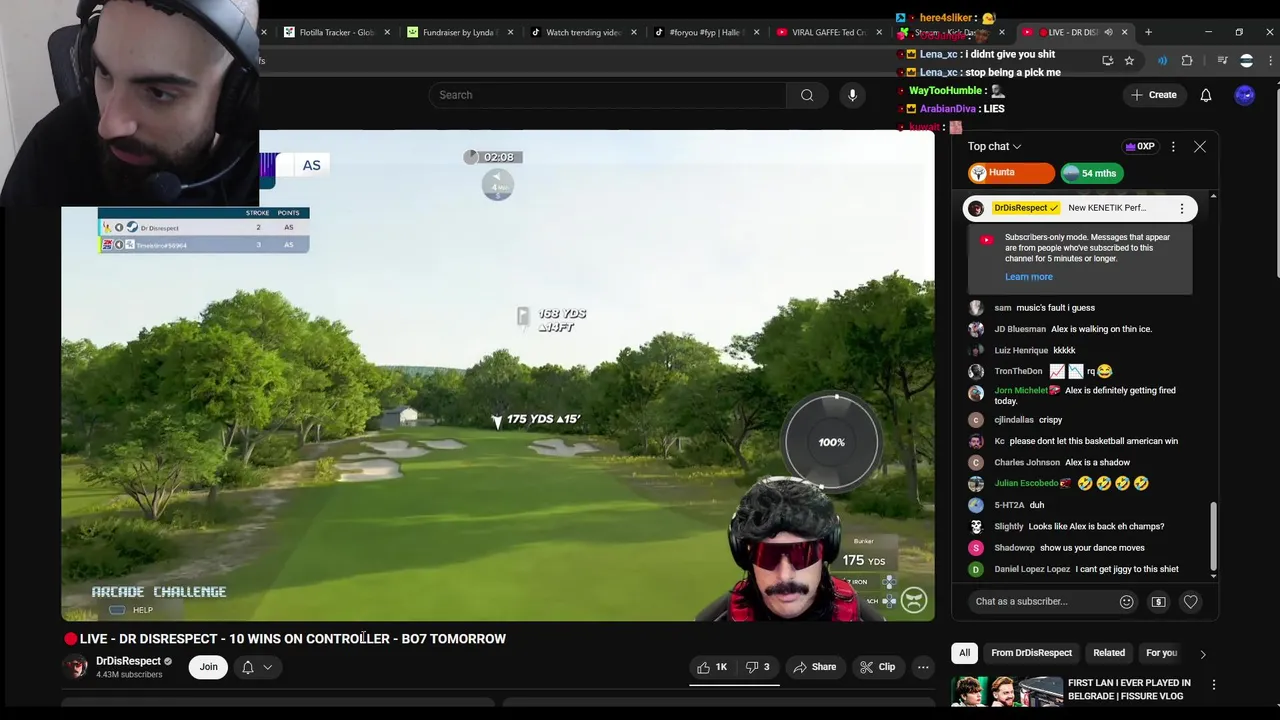Click the live video player
Image resolution: width=1280 pixels, height=720 pixels.
pyautogui.click(x=498, y=375)
